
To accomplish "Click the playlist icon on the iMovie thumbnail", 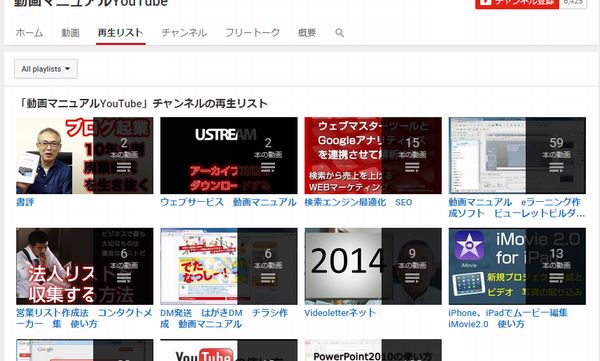I will [x=556, y=278].
